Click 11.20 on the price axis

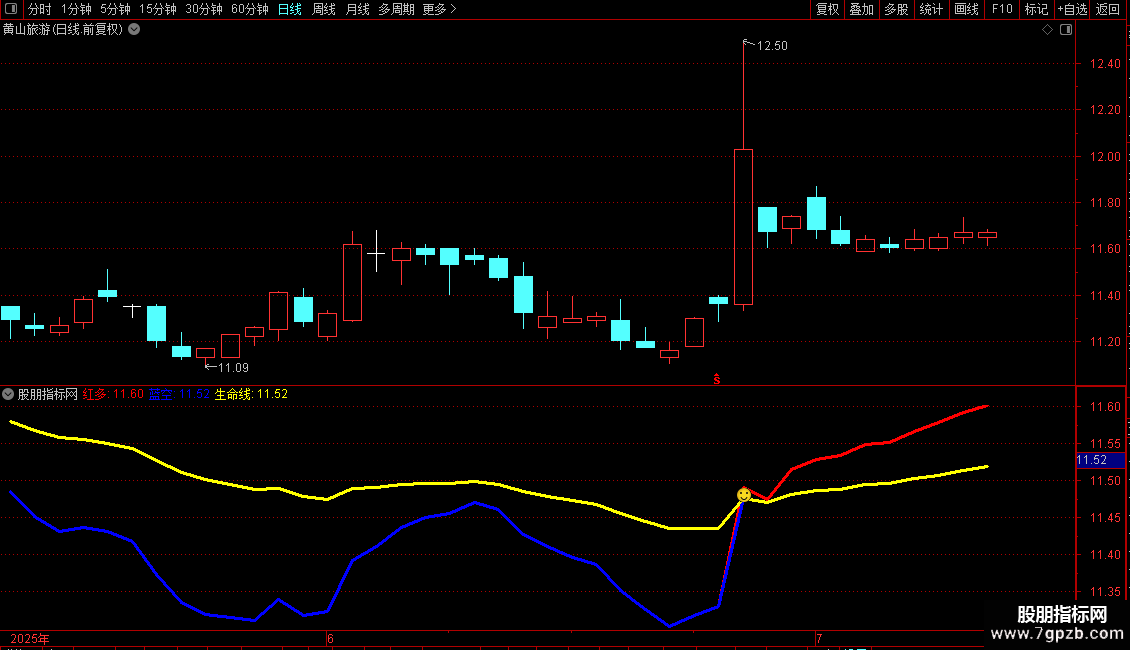(x=1105, y=342)
